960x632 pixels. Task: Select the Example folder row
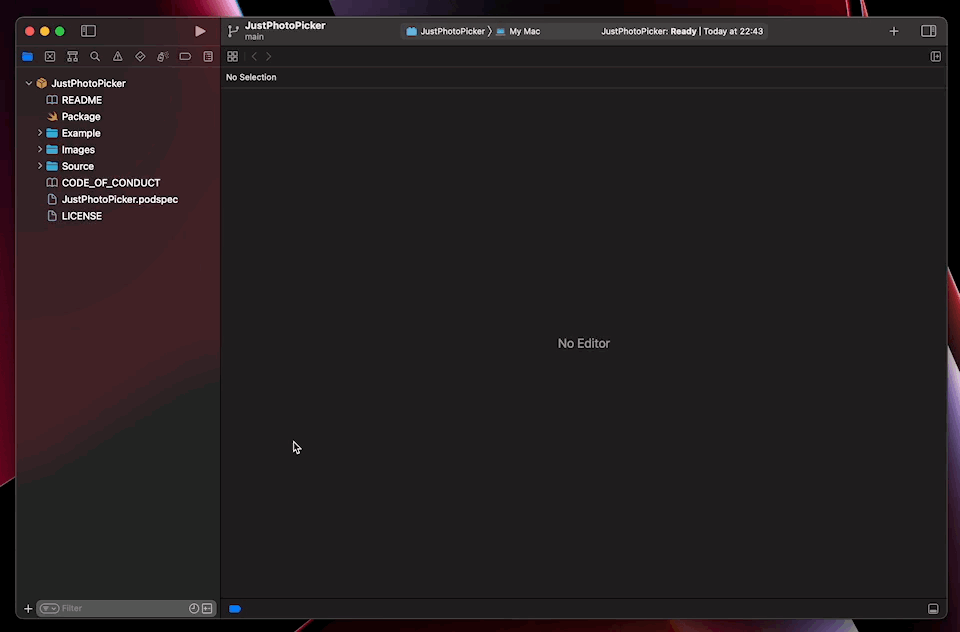[118, 133]
